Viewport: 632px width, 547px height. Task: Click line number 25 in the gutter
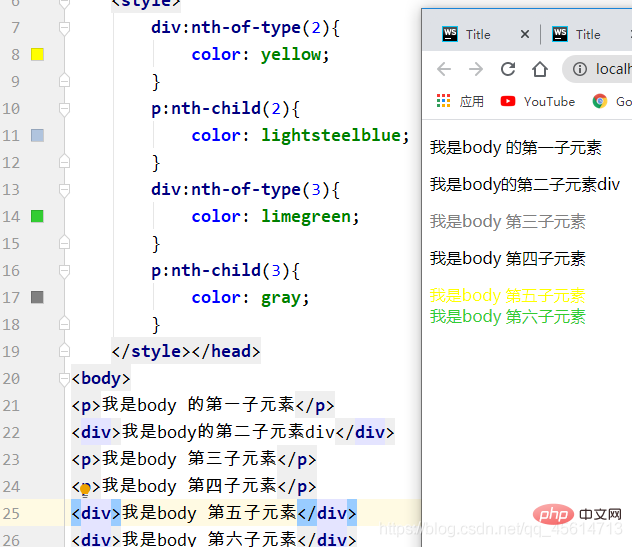tap(11, 513)
